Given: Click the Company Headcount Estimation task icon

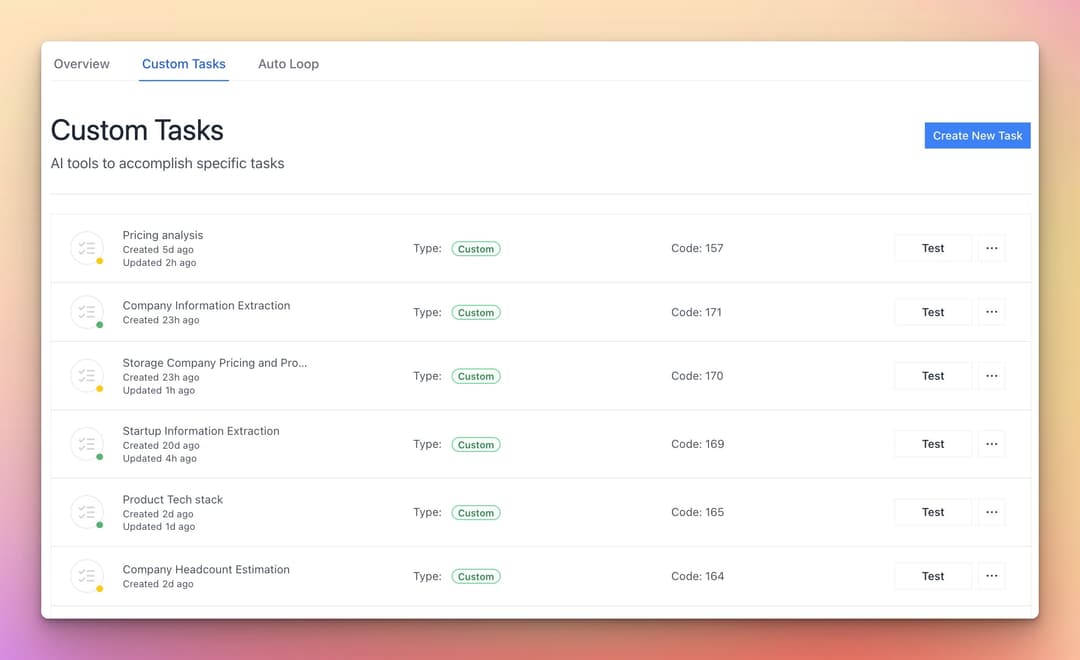Looking at the screenshot, I should 87,576.
